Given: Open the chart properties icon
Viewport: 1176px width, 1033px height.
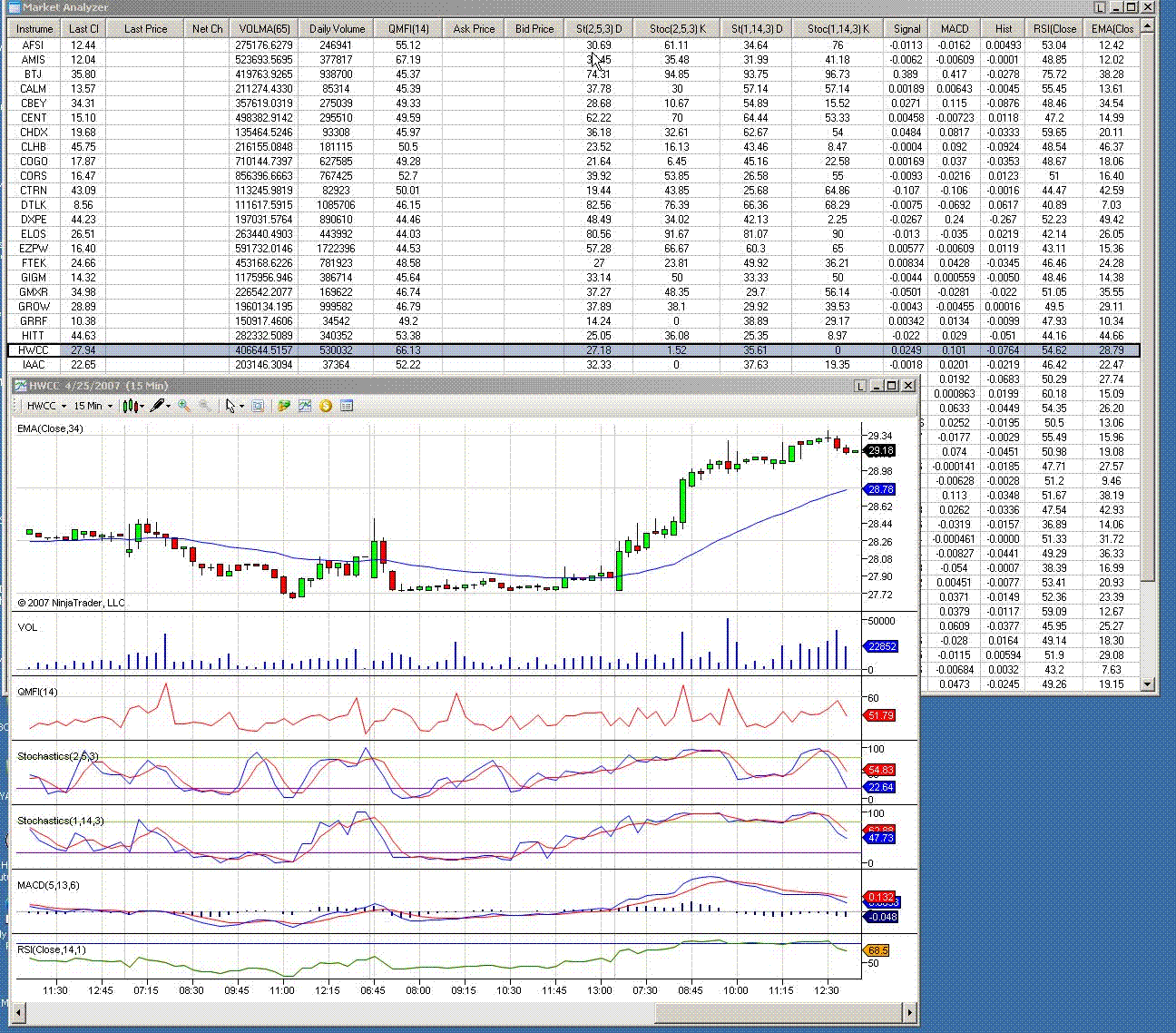Looking at the screenshot, I should point(347,406).
